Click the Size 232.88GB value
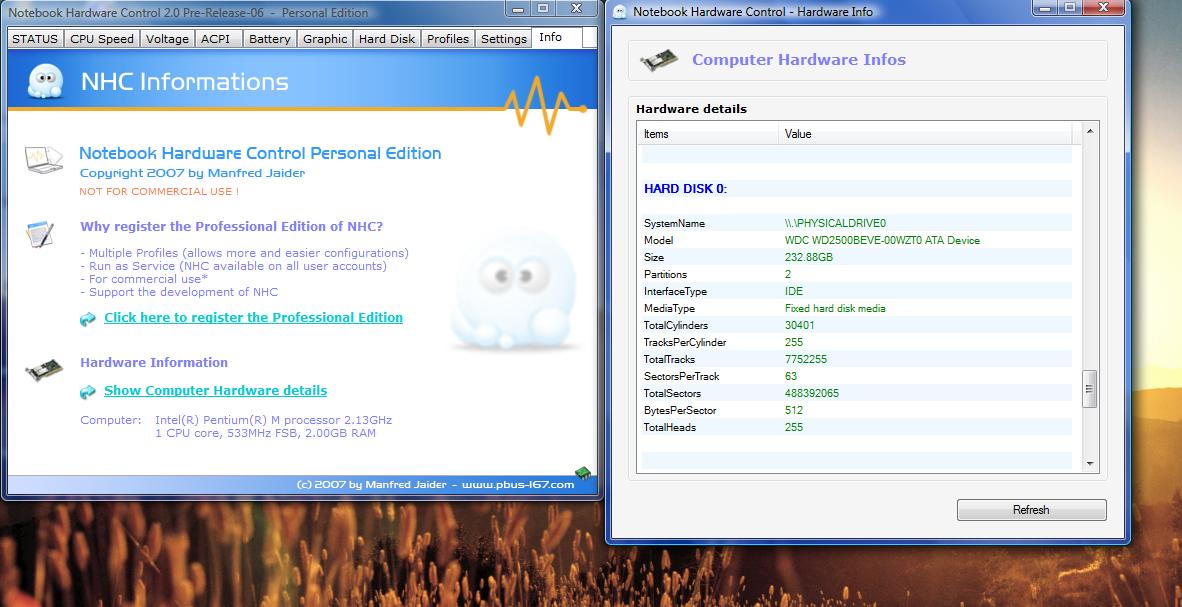Image resolution: width=1182 pixels, height=607 pixels. pos(808,257)
